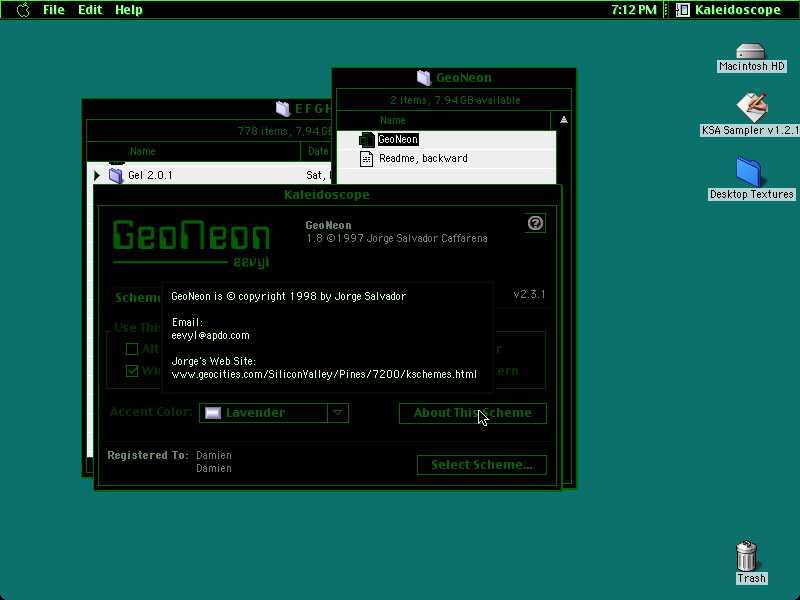Select the Scheme tab in Kaleidoscope
Screen dimensions: 800x600
[135, 297]
